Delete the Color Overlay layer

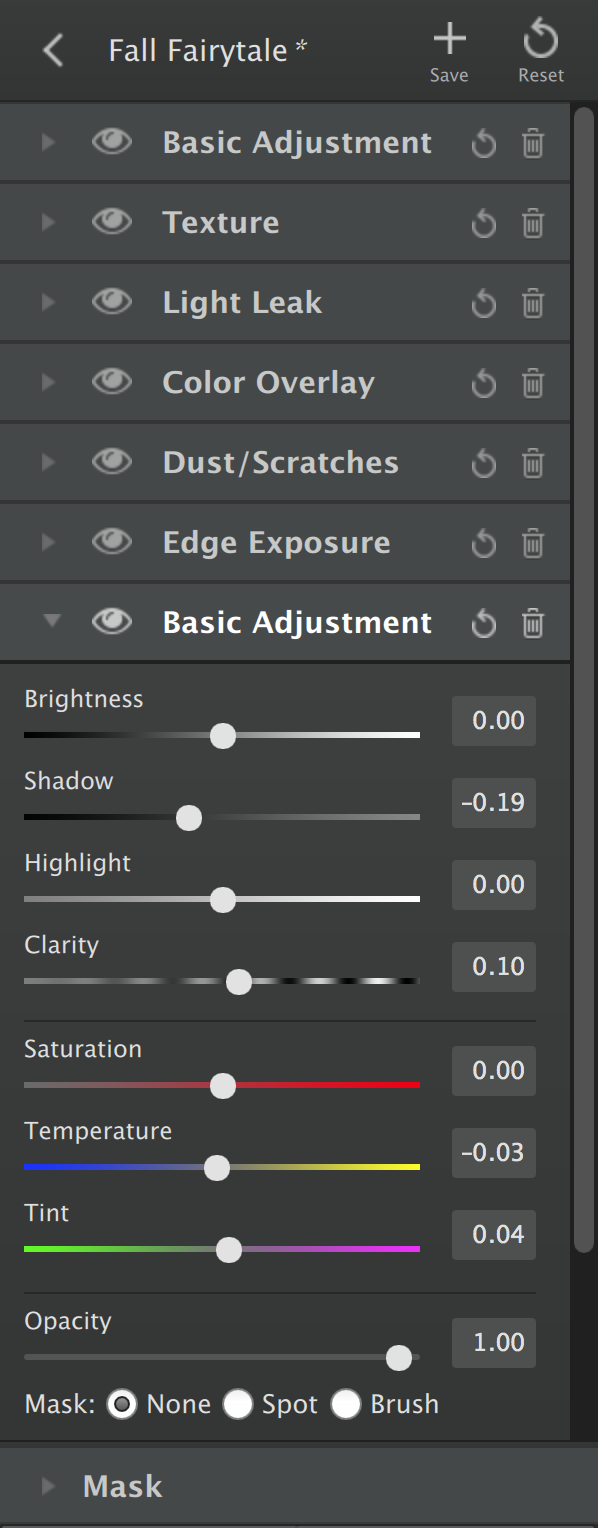point(533,382)
